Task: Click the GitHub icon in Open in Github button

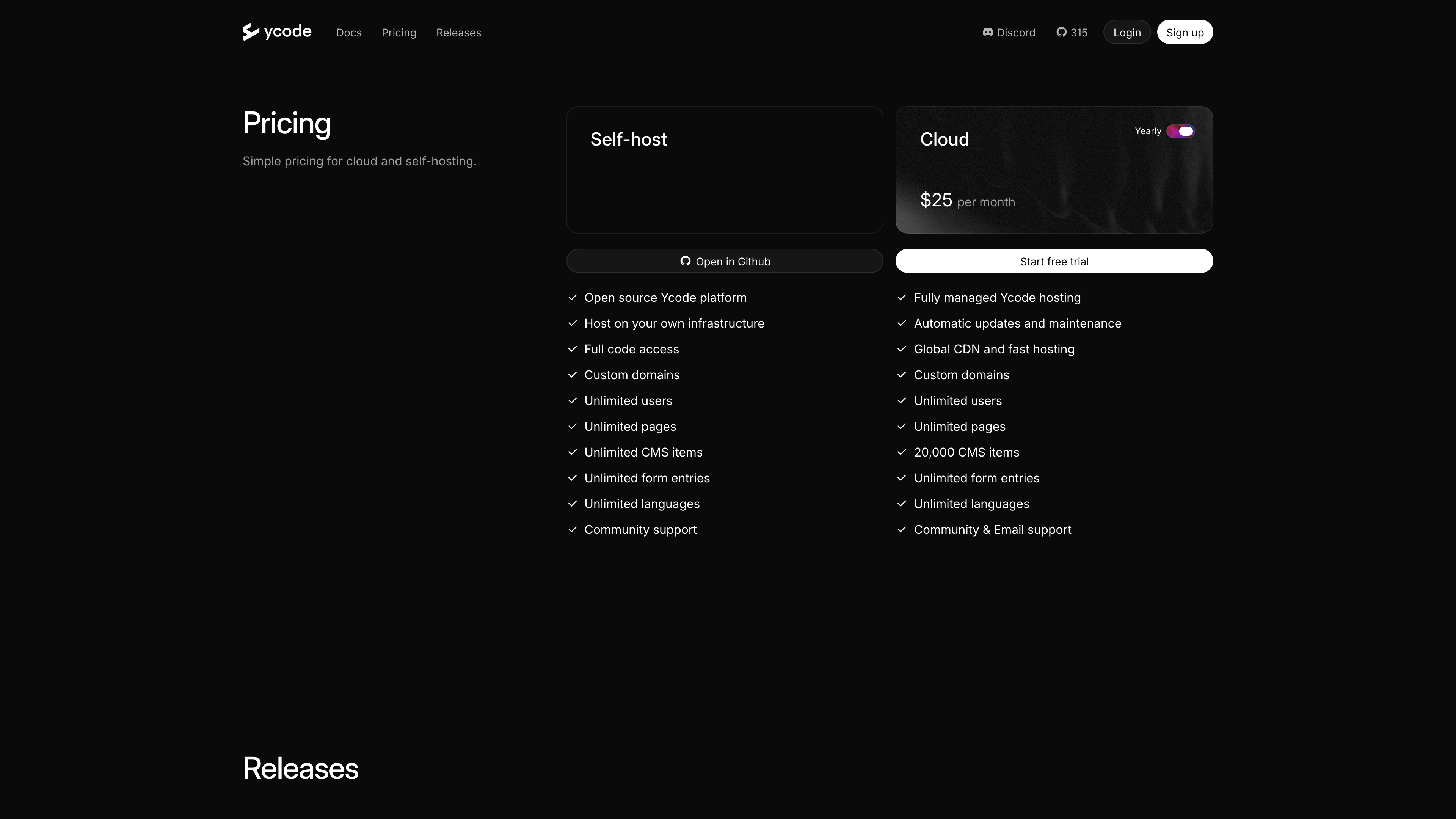Action: pyautogui.click(x=685, y=261)
